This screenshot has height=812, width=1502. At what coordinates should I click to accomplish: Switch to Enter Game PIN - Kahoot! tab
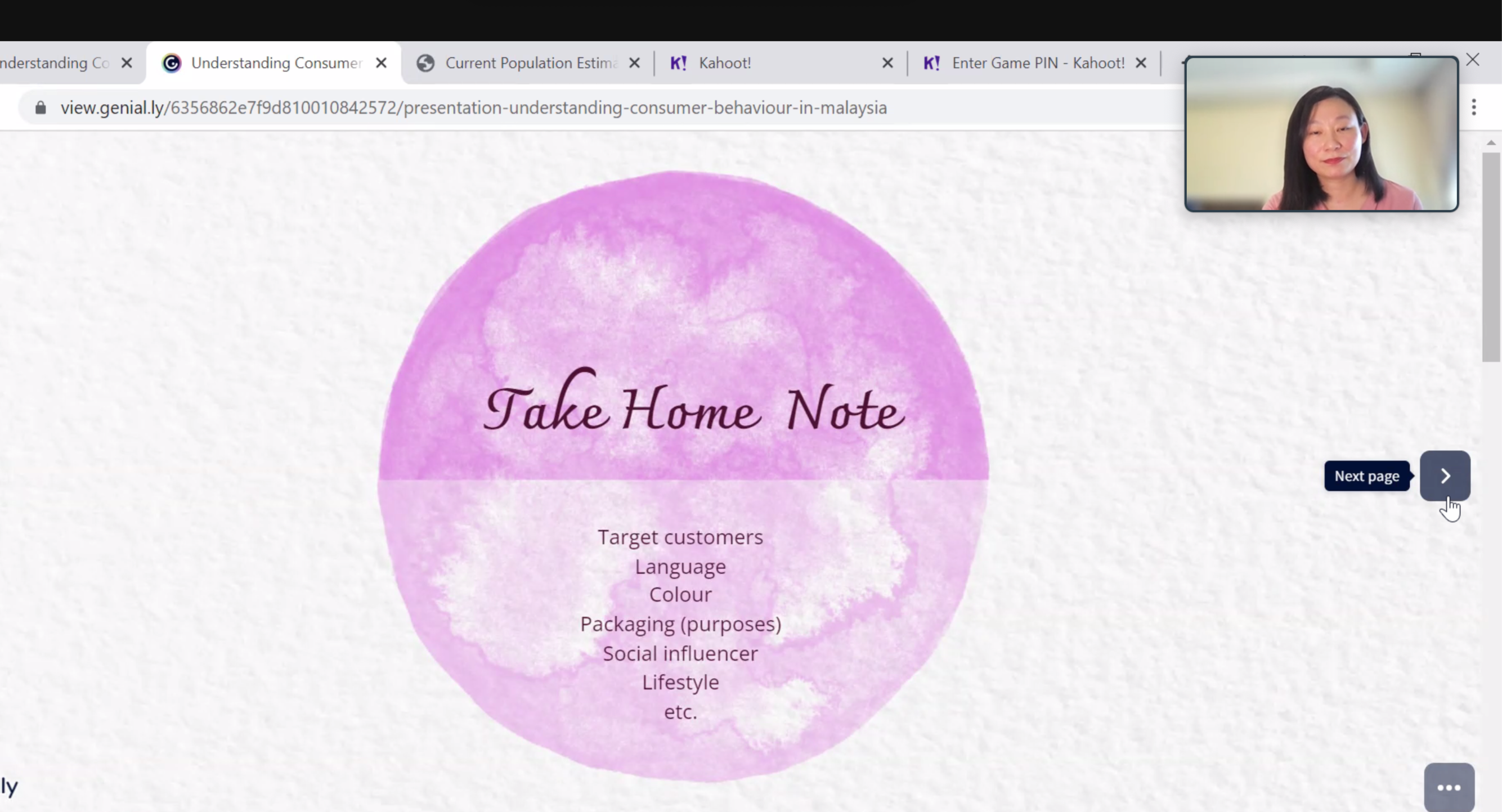point(1038,63)
